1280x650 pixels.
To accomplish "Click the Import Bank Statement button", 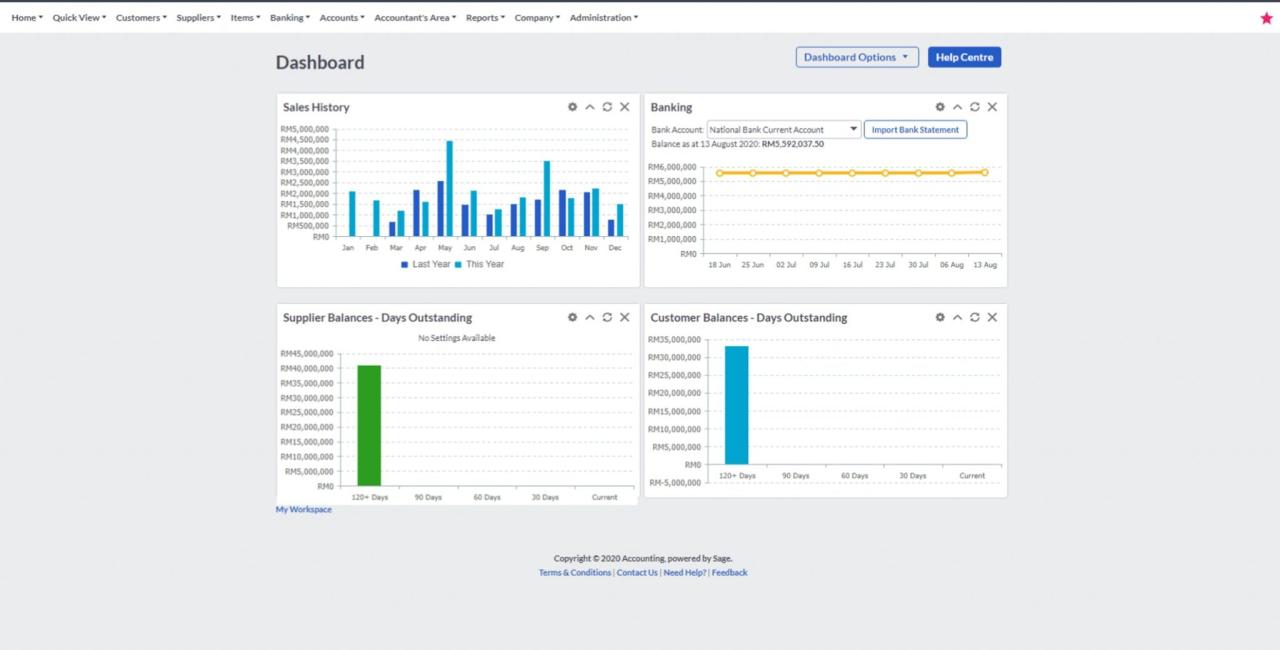I will pos(915,129).
